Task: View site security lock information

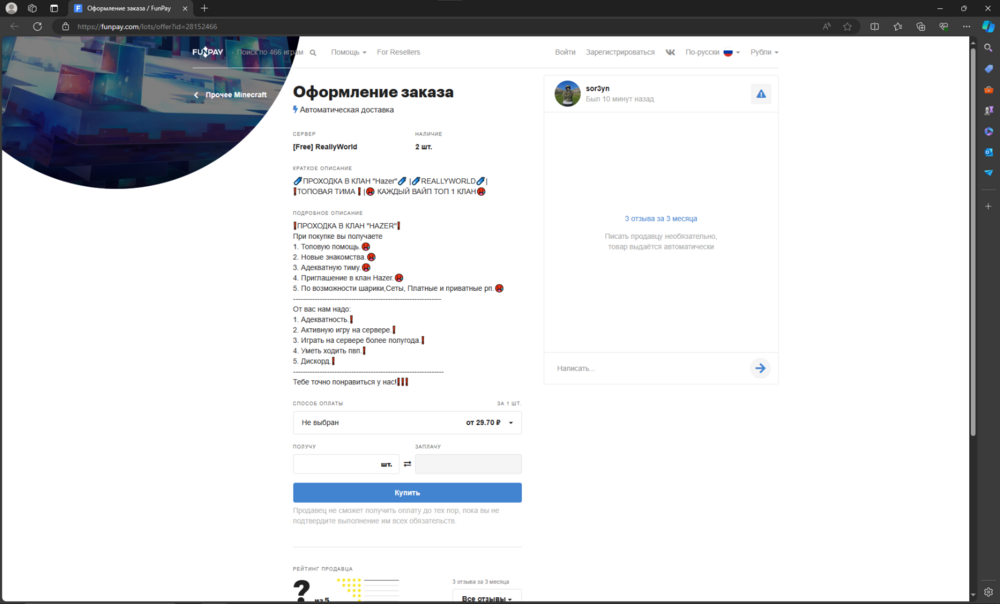Action: (65, 27)
